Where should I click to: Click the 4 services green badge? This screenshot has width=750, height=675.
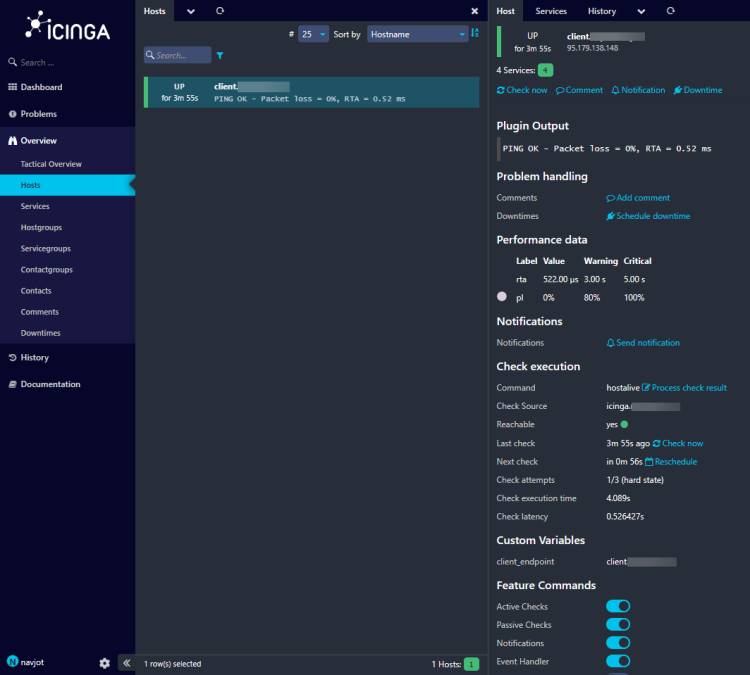click(x=545, y=70)
